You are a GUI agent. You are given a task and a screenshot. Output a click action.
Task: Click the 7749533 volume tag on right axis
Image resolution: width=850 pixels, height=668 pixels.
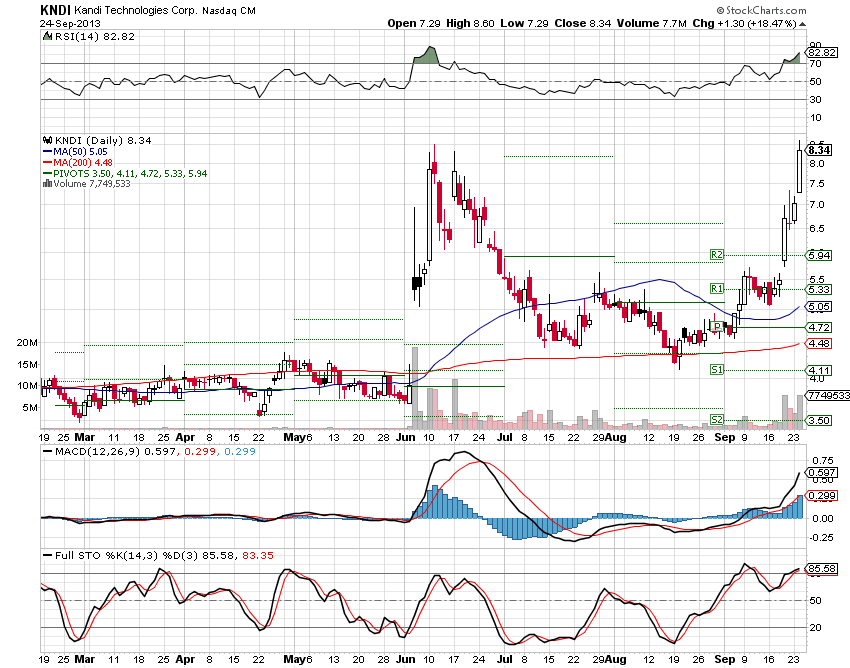coord(828,395)
